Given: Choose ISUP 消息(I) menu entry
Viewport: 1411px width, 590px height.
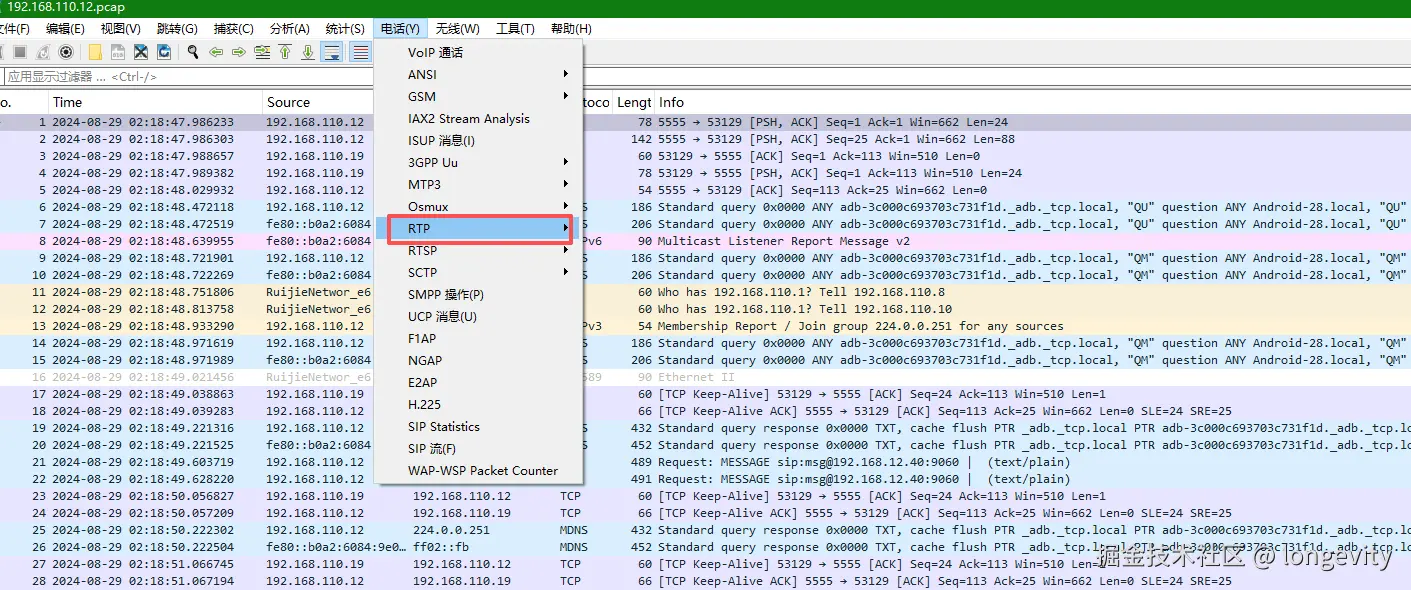Looking at the screenshot, I should (478, 140).
